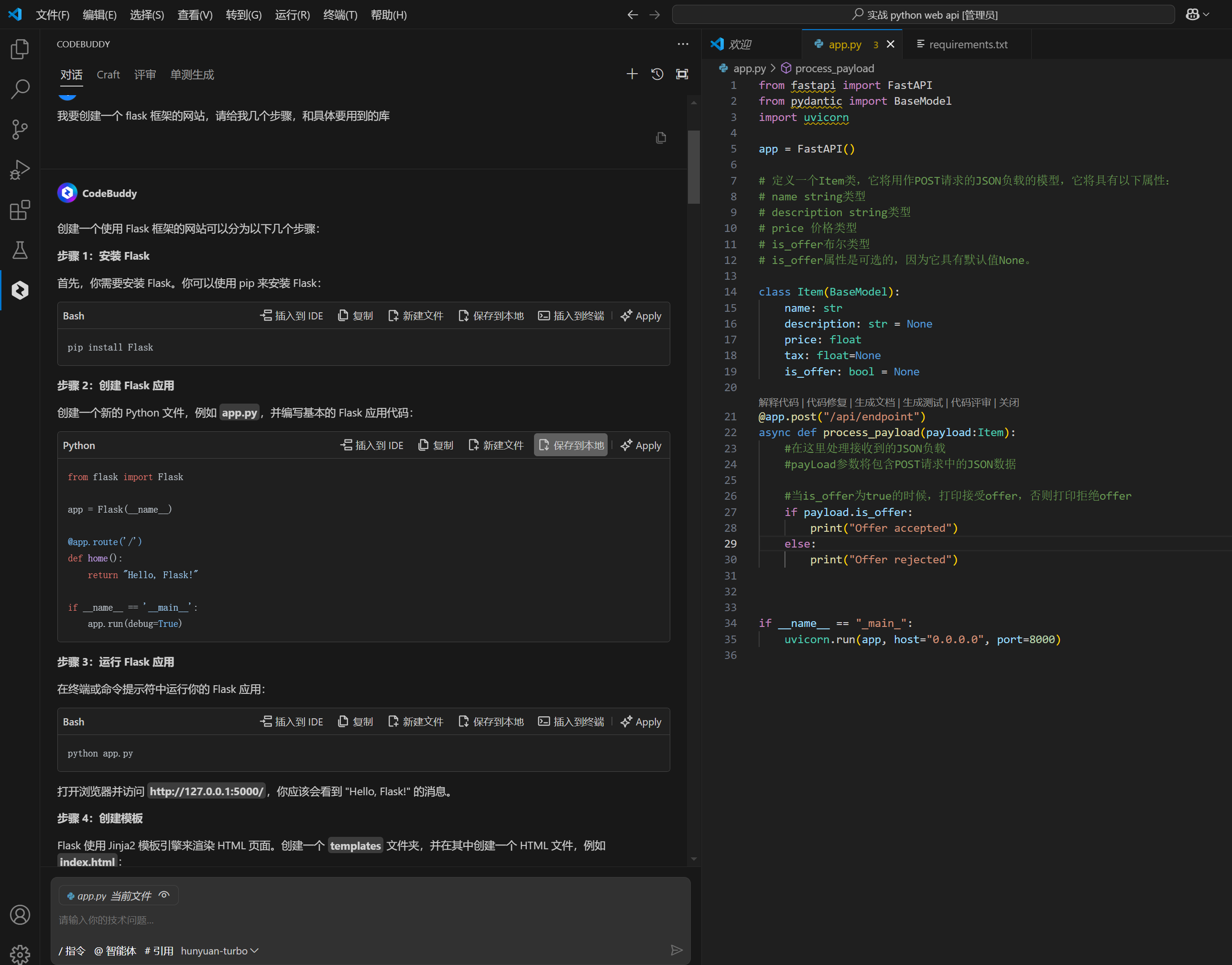Toggle the maximize CodeBuddy panel icon
This screenshot has width=1232, height=965.
click(682, 74)
